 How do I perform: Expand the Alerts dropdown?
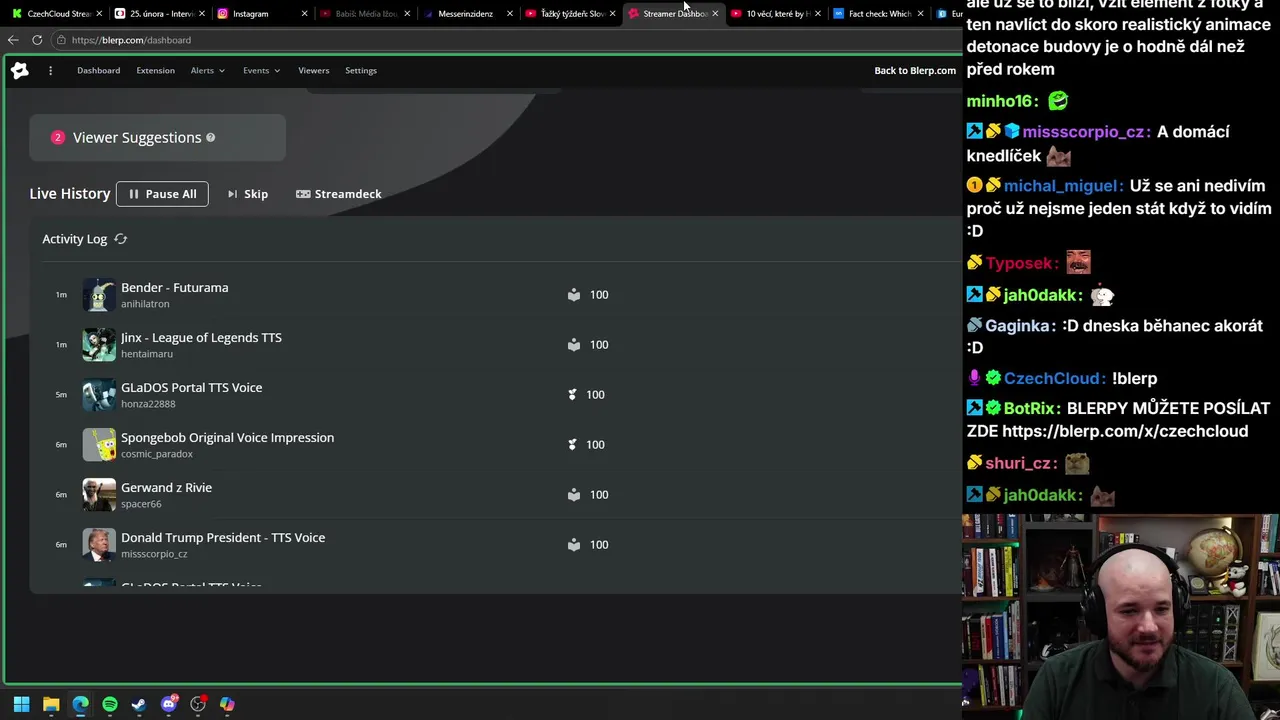[208, 70]
